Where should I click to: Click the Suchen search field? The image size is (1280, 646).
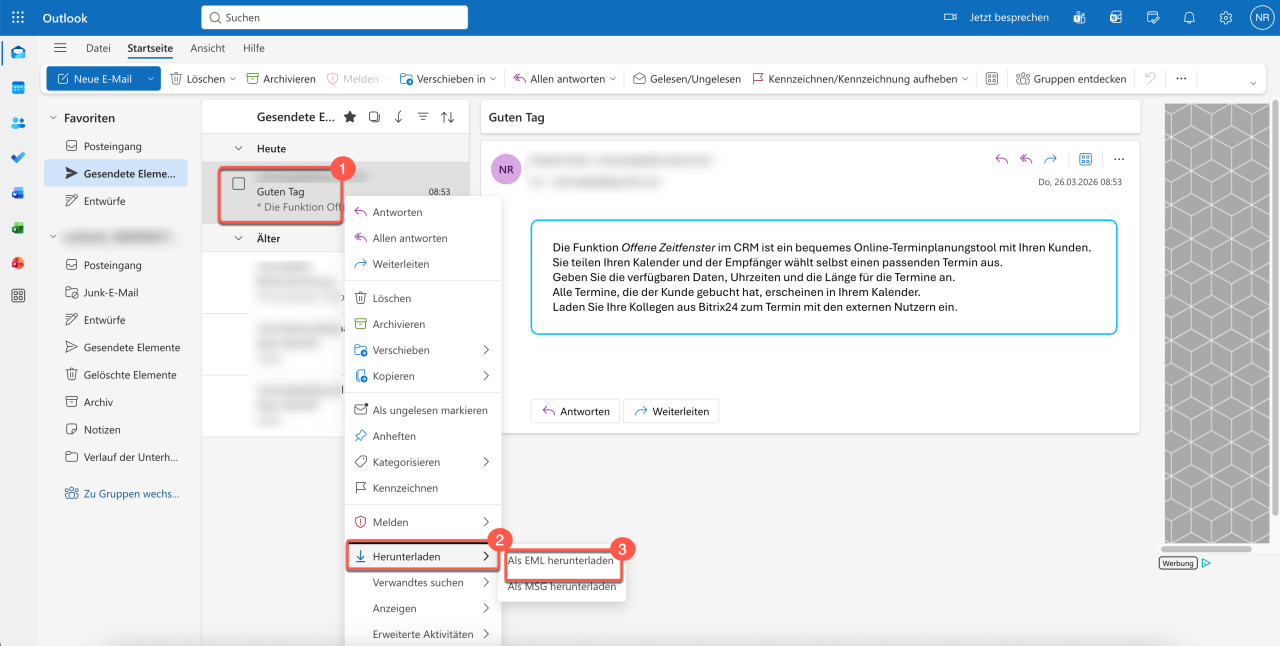point(335,18)
